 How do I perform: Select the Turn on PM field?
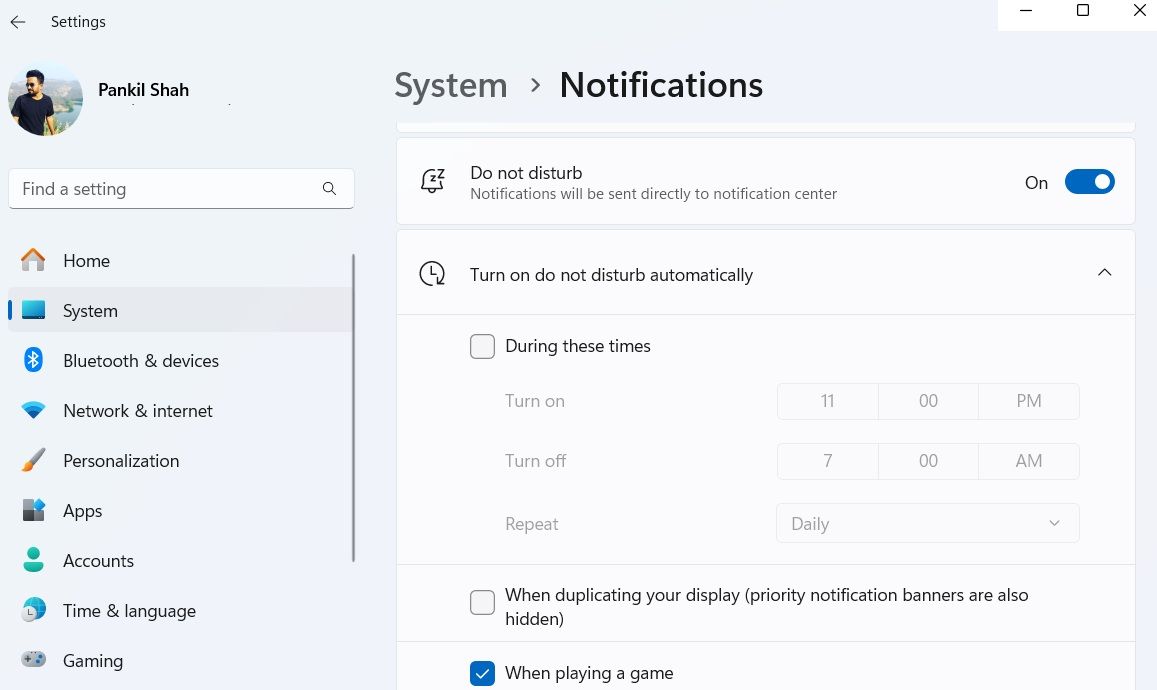click(1029, 401)
